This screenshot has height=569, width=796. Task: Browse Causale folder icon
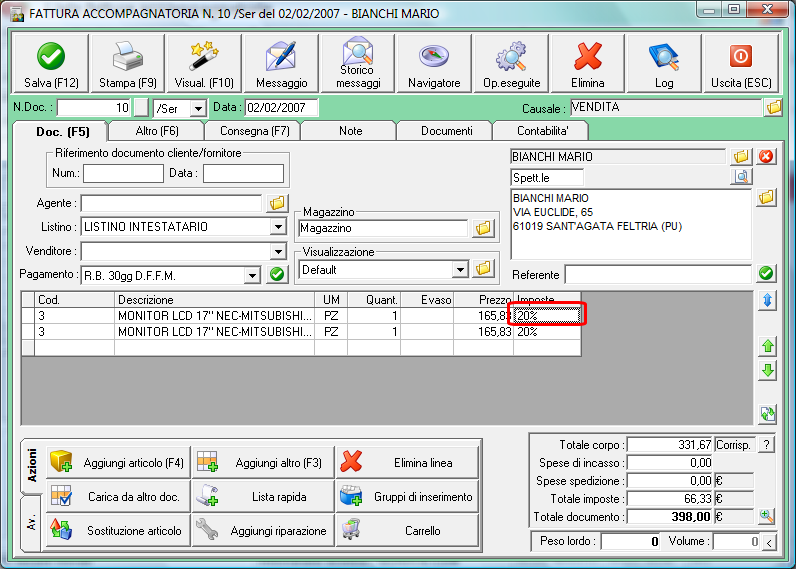(x=774, y=108)
